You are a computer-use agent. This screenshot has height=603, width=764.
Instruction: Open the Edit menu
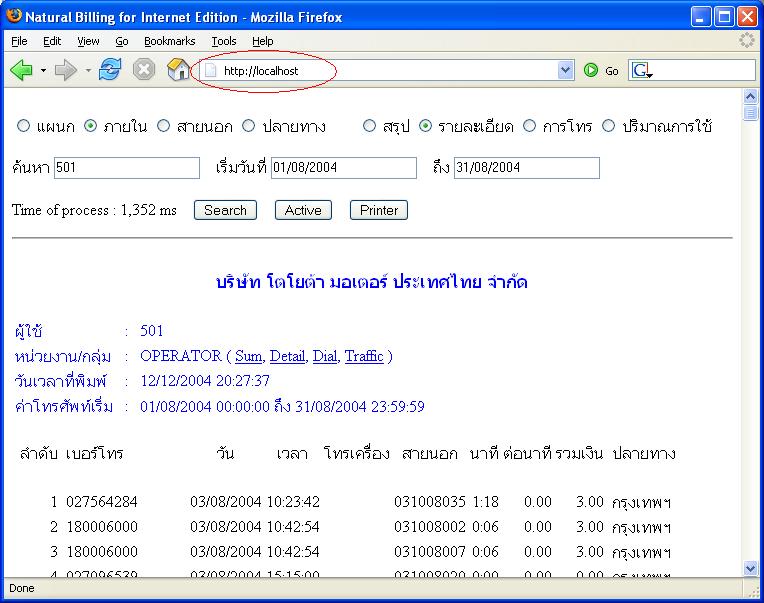52,41
